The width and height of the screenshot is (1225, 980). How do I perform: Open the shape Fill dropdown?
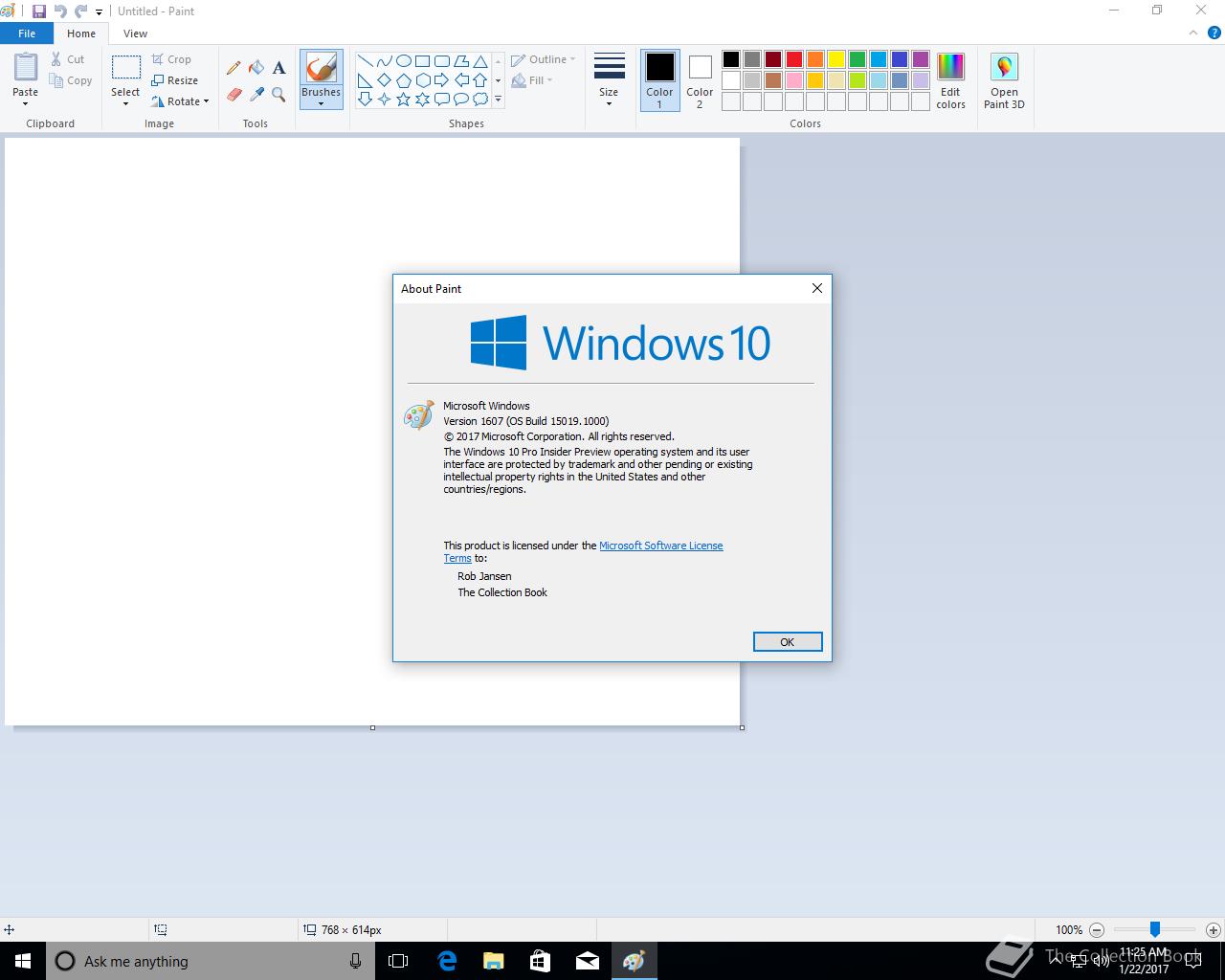coord(532,80)
